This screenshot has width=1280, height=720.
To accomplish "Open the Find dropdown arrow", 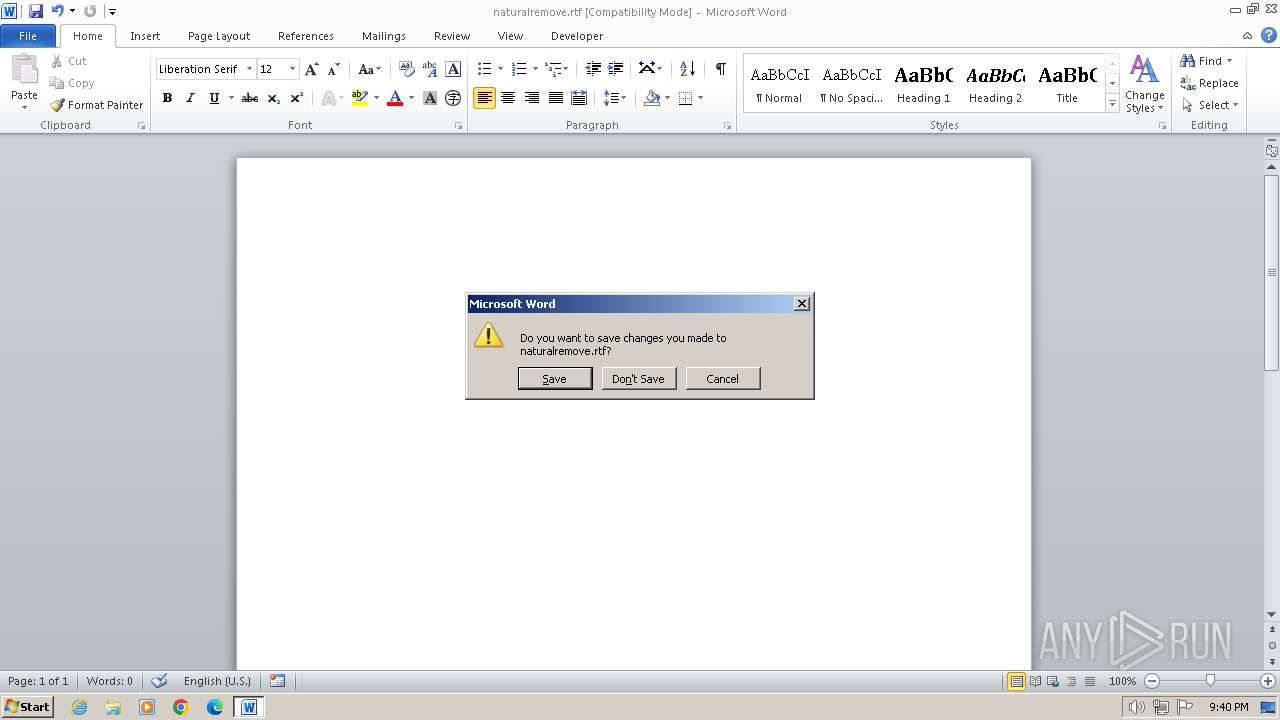I will click(x=1229, y=61).
